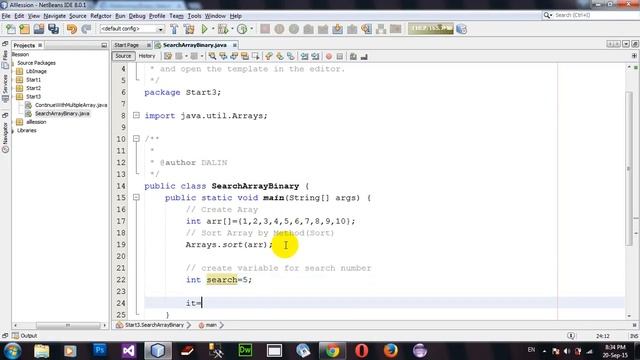Open the Profile Project dropdown arrow
Image resolution: width=640 pixels, height=360 pixels.
click(251, 29)
